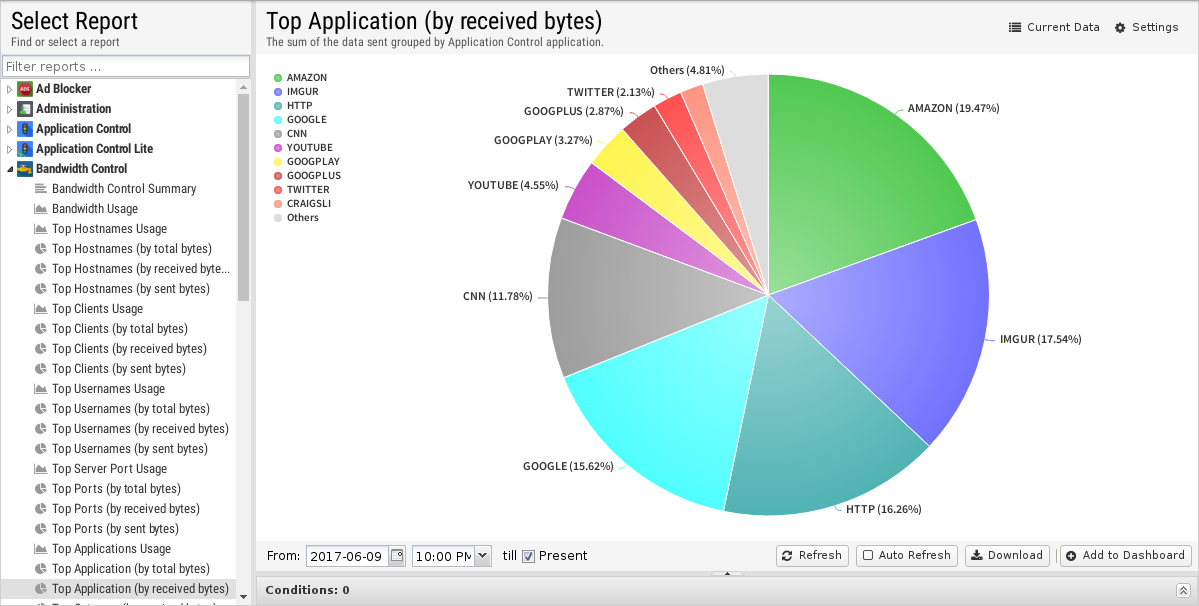Click the Refresh button

click(x=811, y=556)
